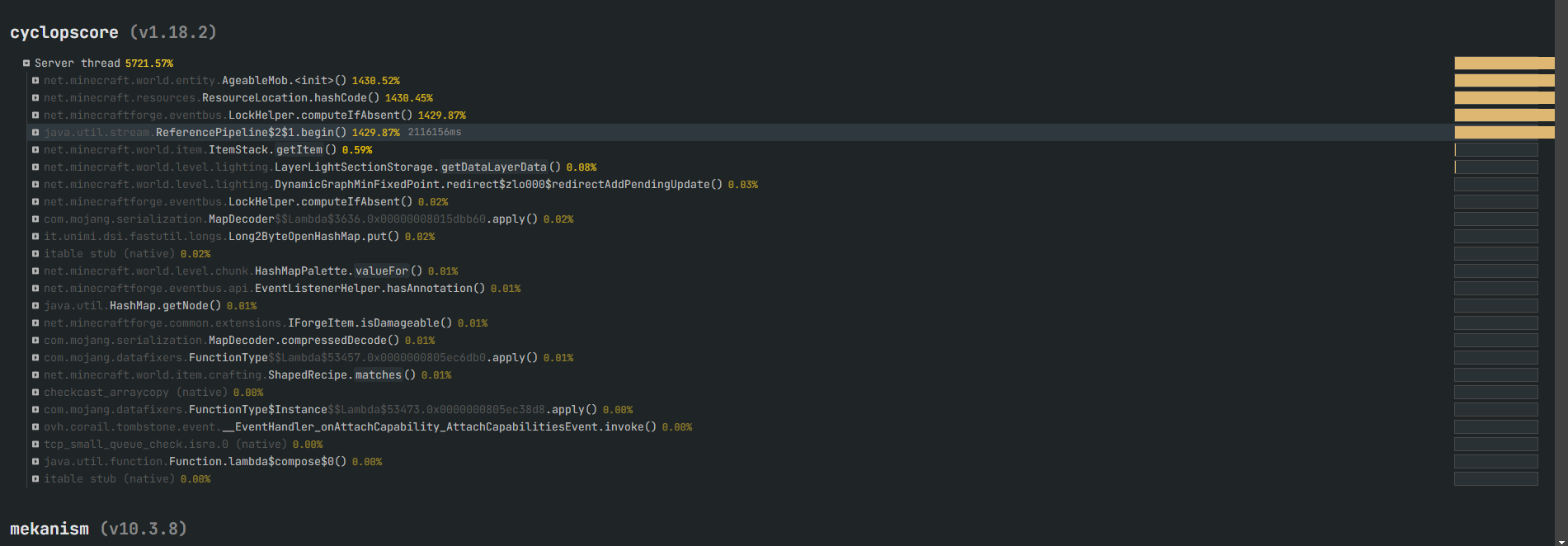Click the vertical scrollbar on the page edge

[x=1561, y=273]
